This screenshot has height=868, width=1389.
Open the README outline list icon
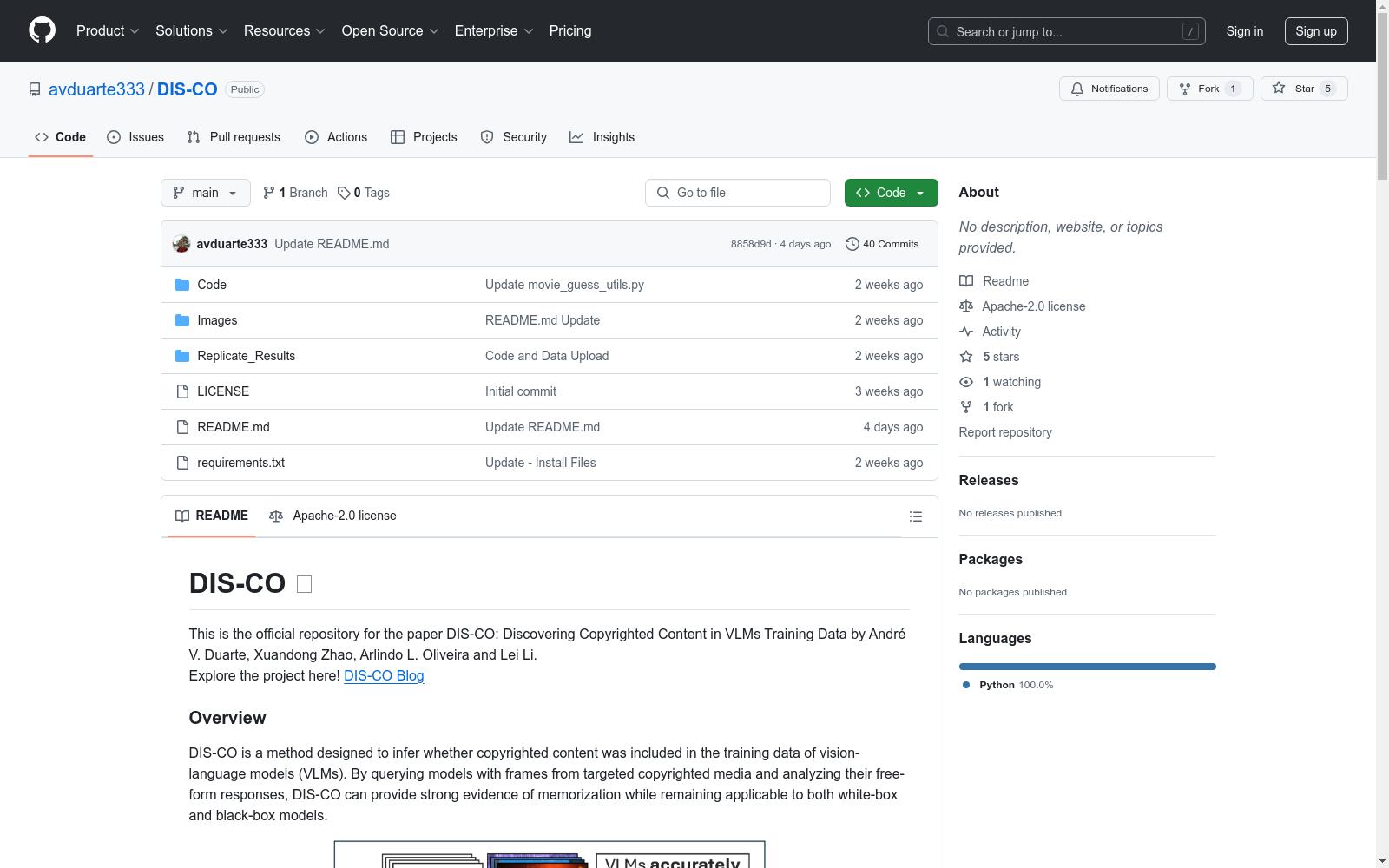(x=915, y=516)
